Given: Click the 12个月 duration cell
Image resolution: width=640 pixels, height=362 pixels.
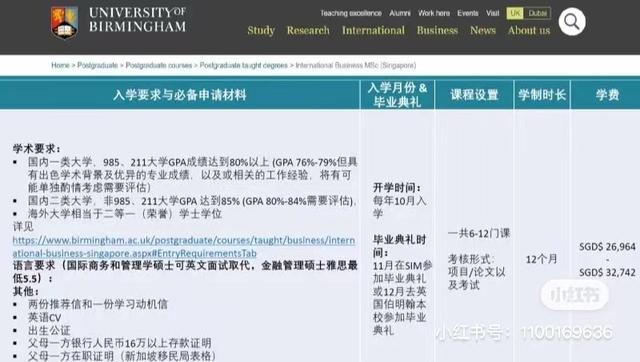Looking at the screenshot, I should coord(541,259).
